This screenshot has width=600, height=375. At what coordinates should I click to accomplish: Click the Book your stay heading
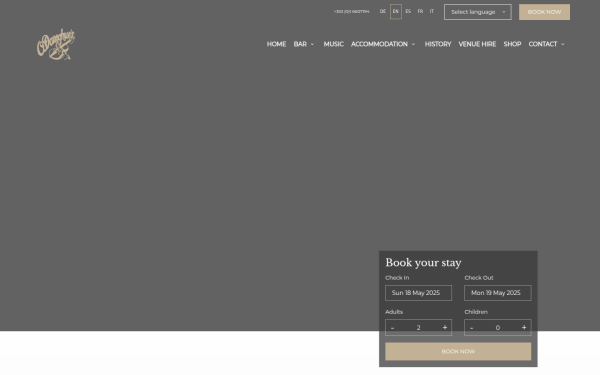coord(423,263)
